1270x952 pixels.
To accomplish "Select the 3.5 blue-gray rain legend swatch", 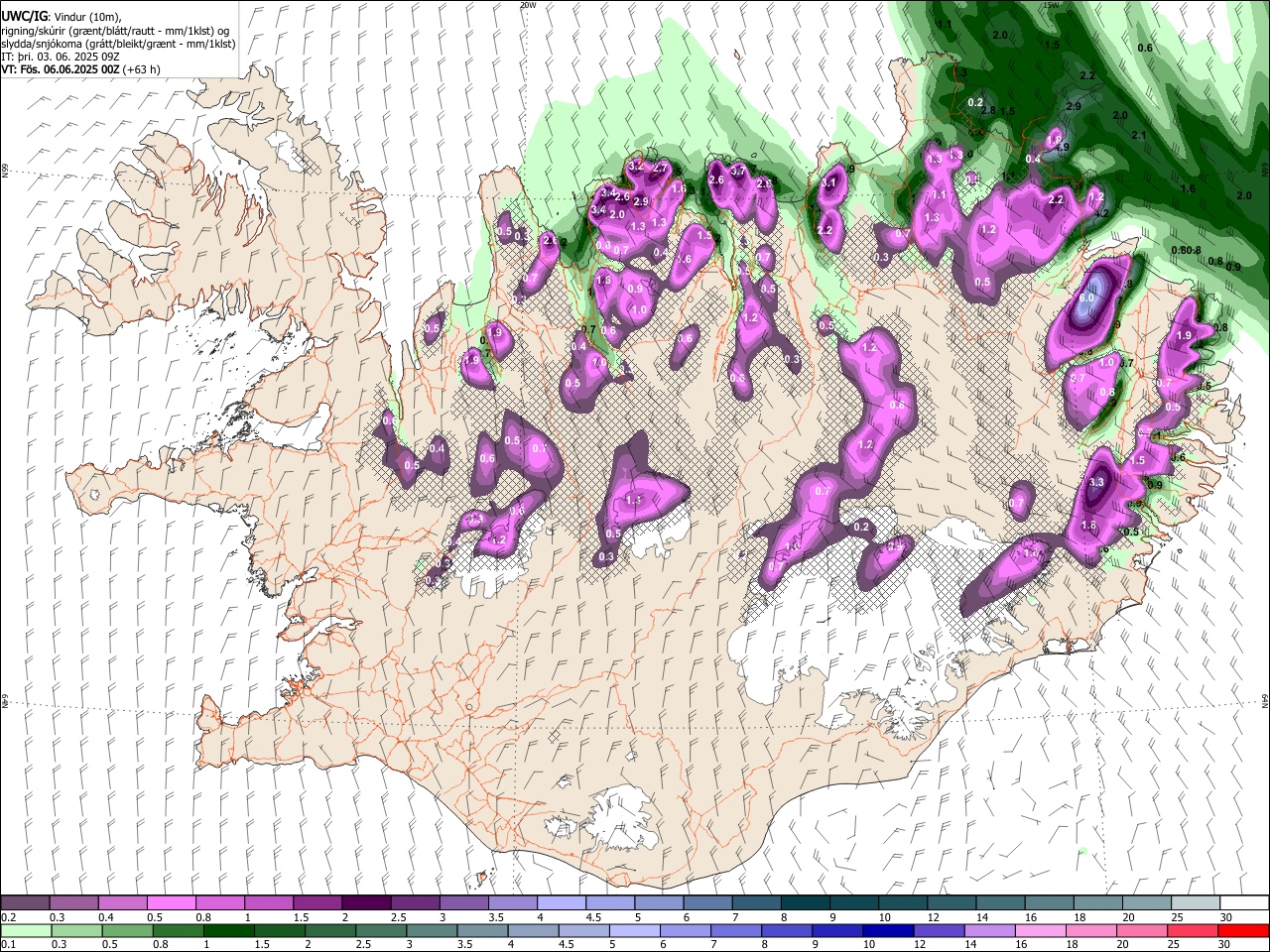I will point(481,930).
